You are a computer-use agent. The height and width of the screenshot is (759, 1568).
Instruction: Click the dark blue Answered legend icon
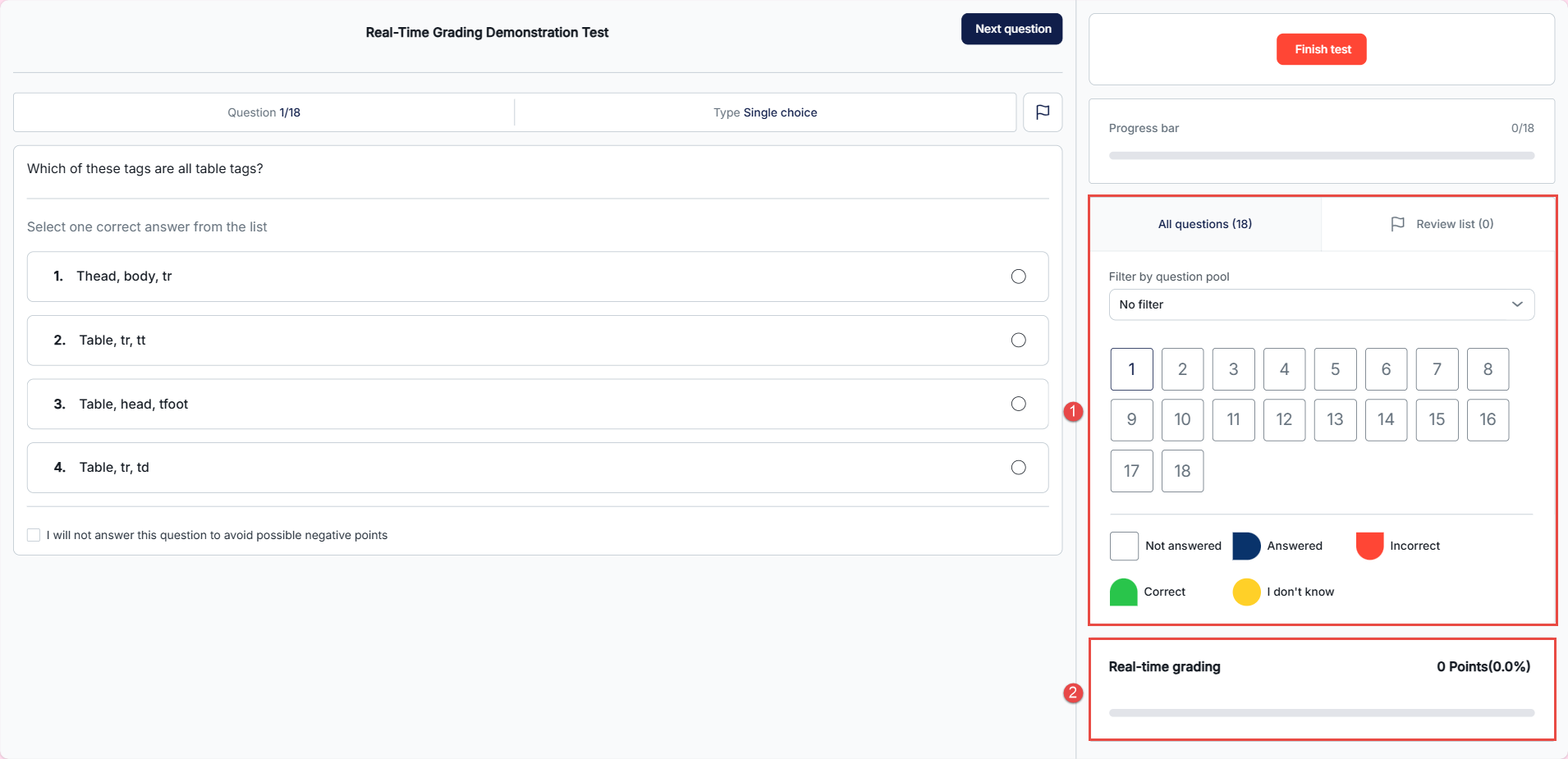(1245, 546)
